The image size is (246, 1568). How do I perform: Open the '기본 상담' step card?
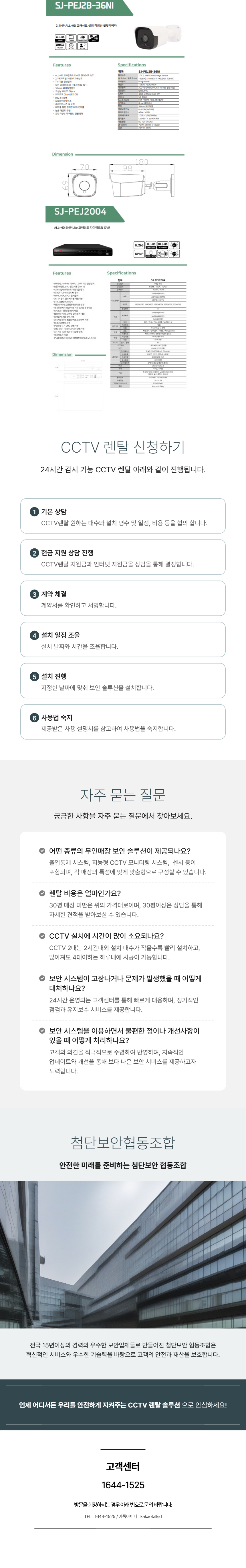point(123,517)
